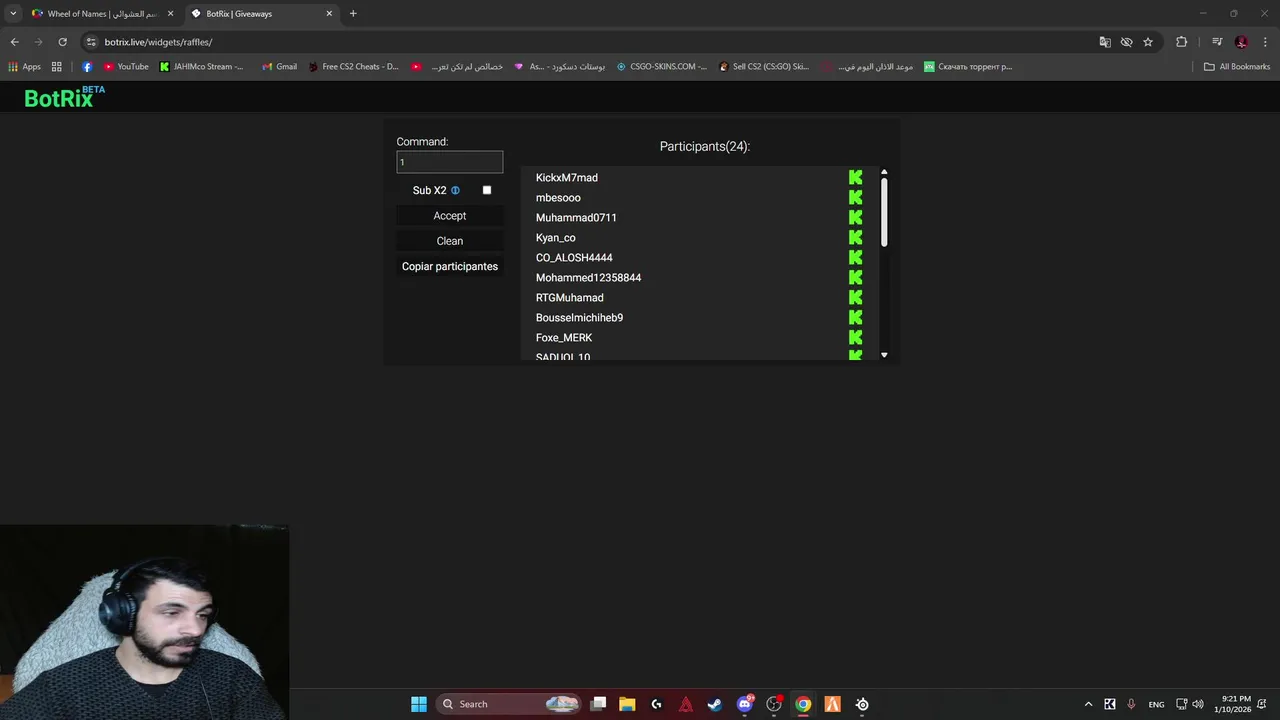Click the Participants(24) heading

[705, 146]
